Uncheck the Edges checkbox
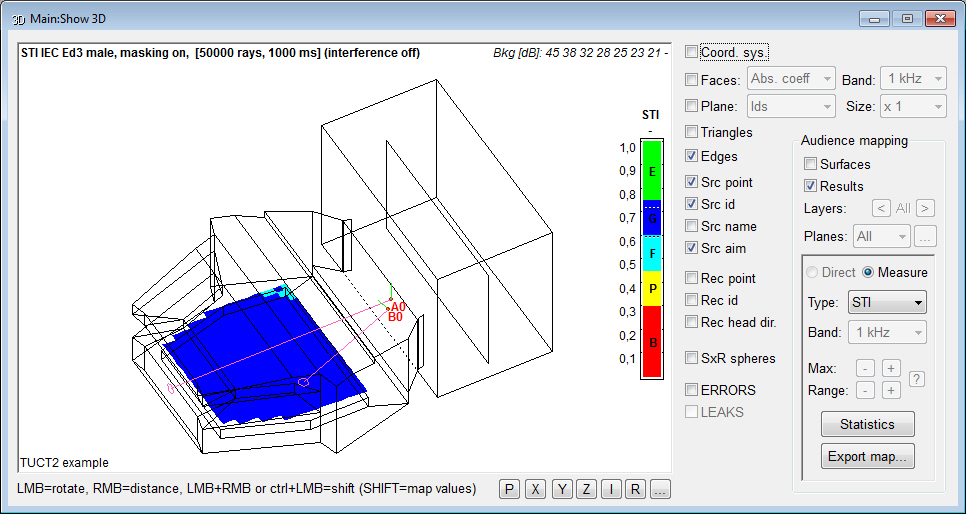The height and width of the screenshot is (514, 966). point(691,157)
